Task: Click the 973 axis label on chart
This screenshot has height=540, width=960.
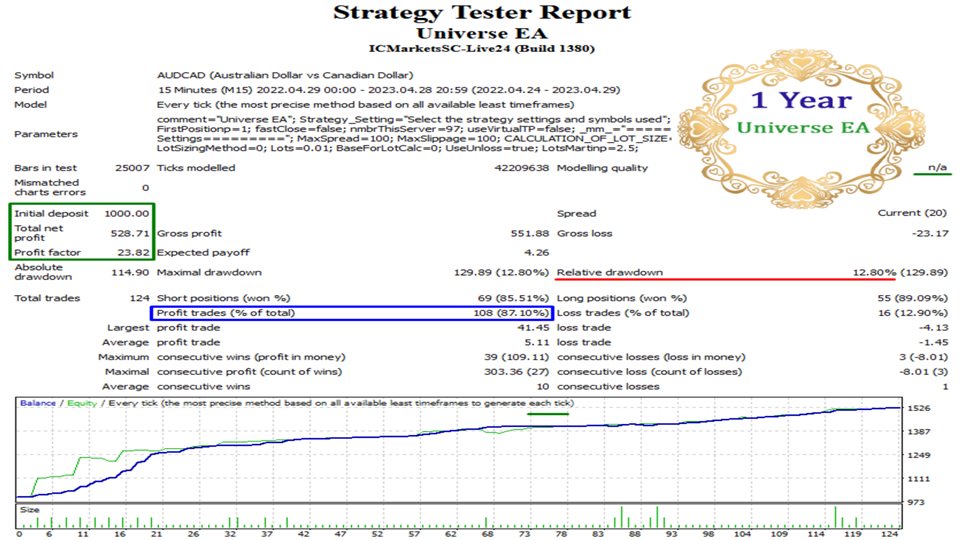Action: 917,502
